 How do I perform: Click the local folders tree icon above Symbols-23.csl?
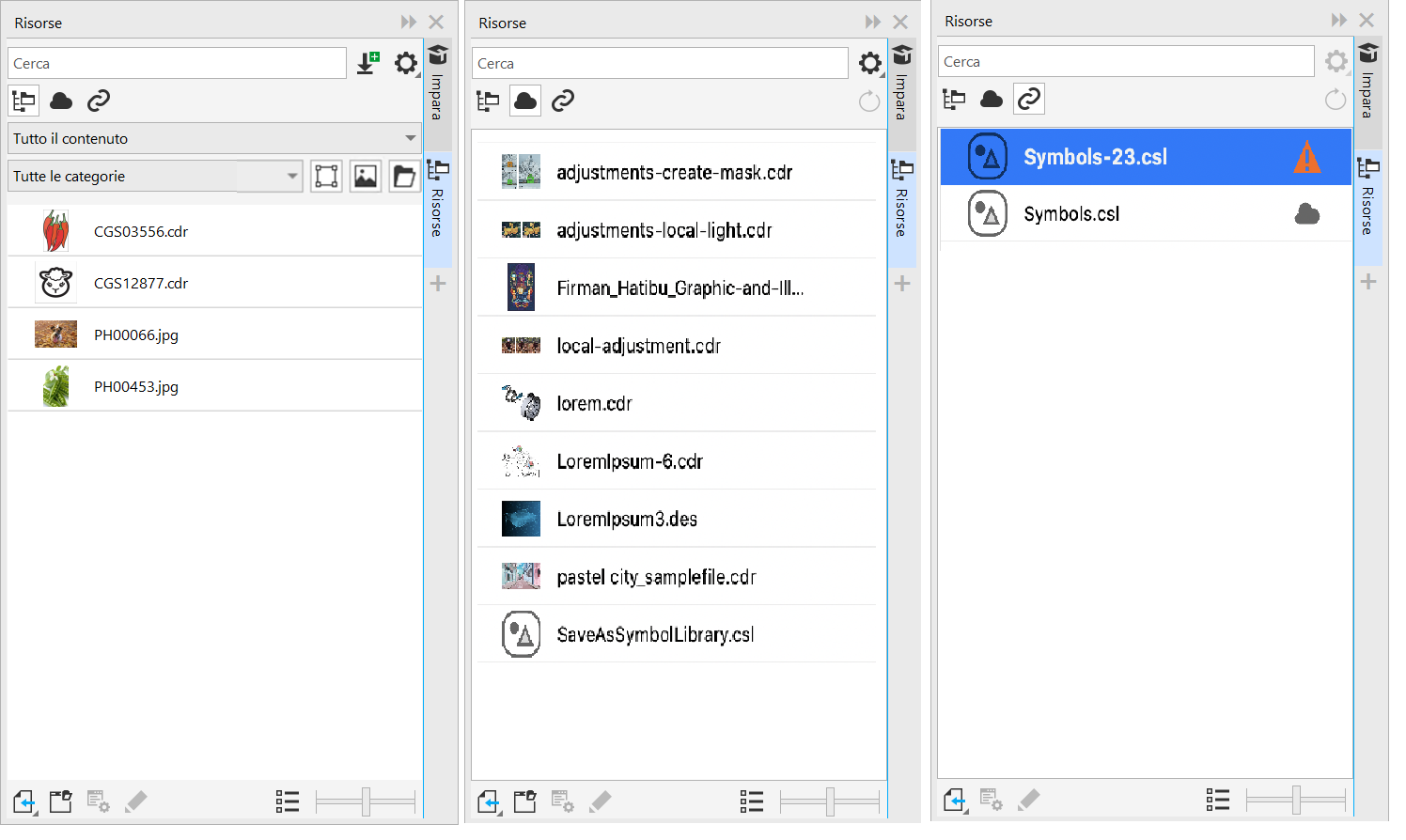click(x=954, y=99)
